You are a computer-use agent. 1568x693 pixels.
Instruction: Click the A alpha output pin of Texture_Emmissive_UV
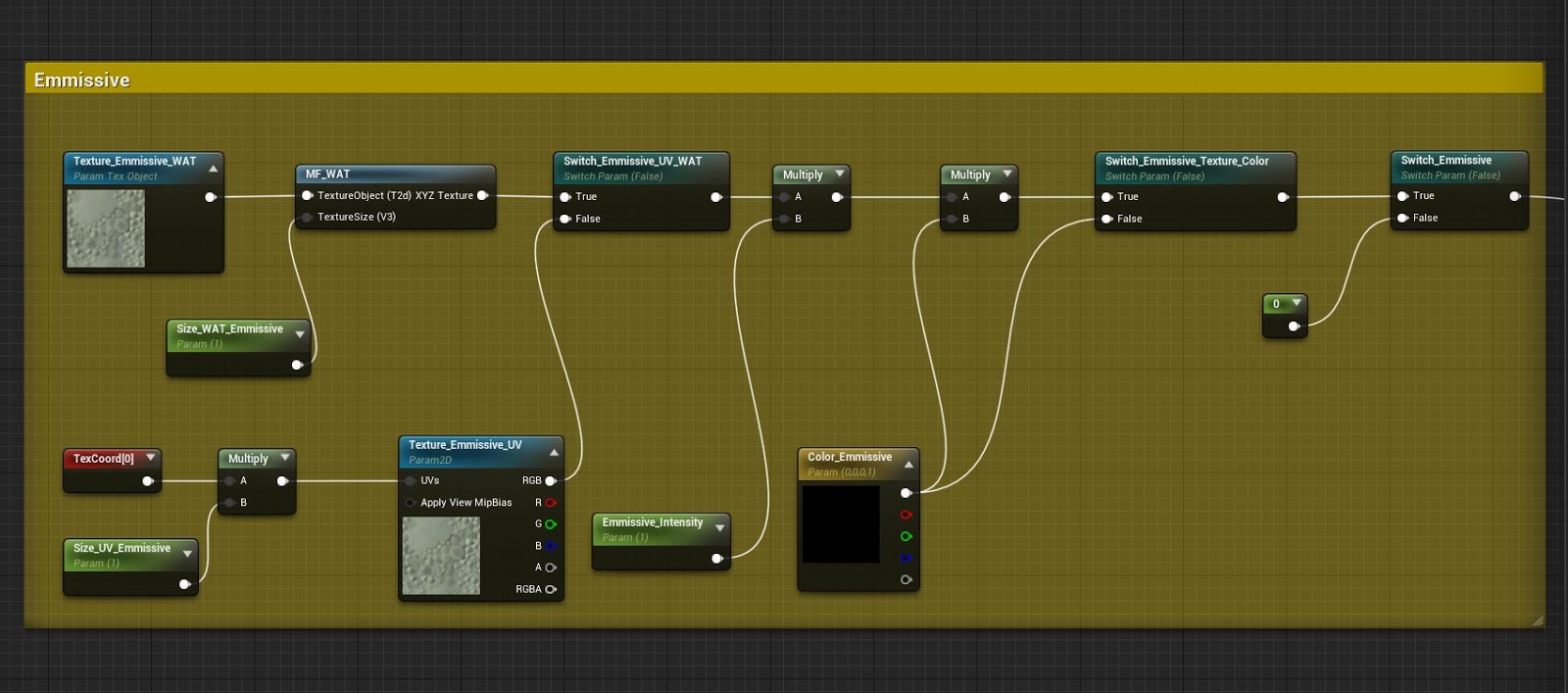[x=551, y=568]
